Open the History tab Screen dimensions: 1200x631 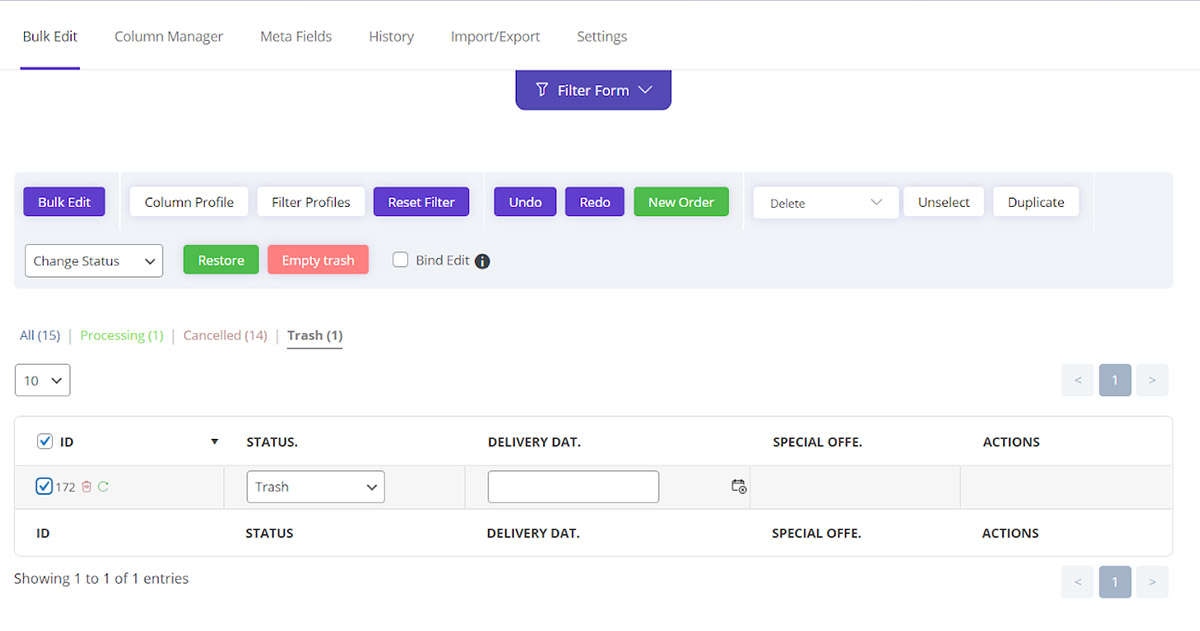[391, 36]
